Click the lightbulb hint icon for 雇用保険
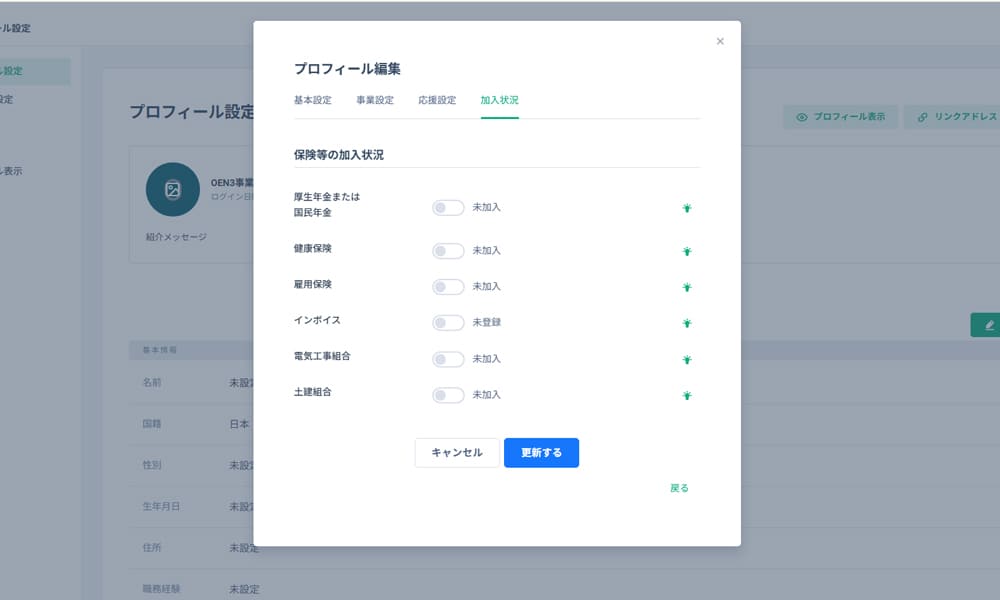Image resolution: width=1000 pixels, height=600 pixels. point(687,288)
